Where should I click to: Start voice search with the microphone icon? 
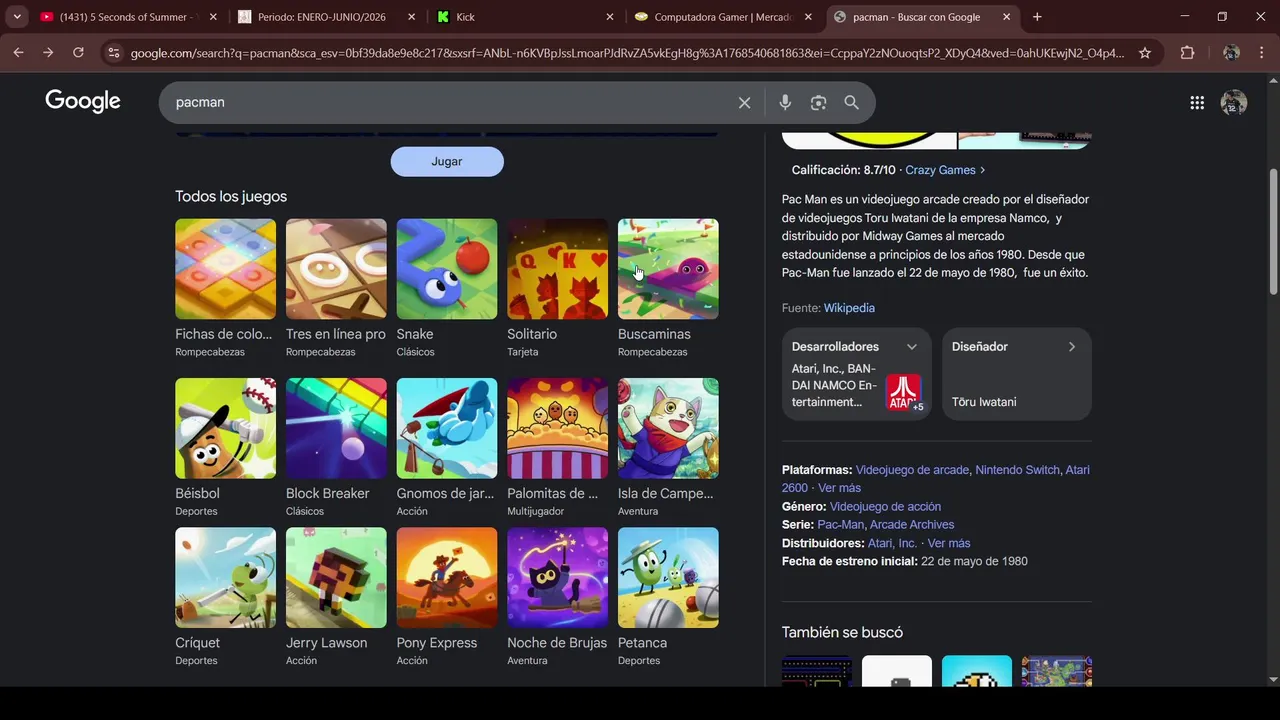coord(785,102)
